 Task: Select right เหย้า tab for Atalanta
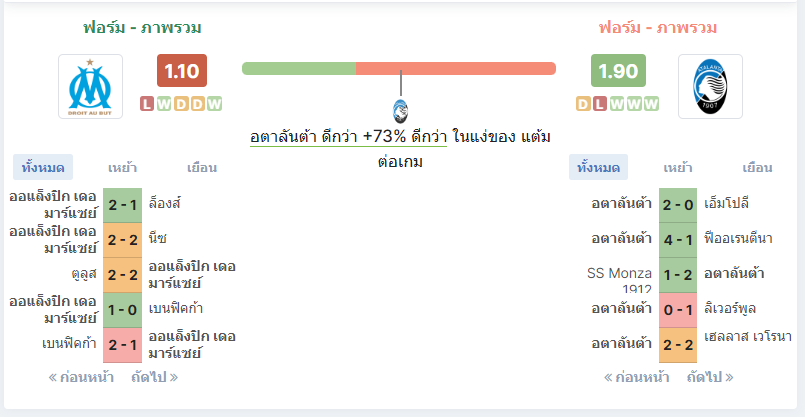click(x=678, y=167)
